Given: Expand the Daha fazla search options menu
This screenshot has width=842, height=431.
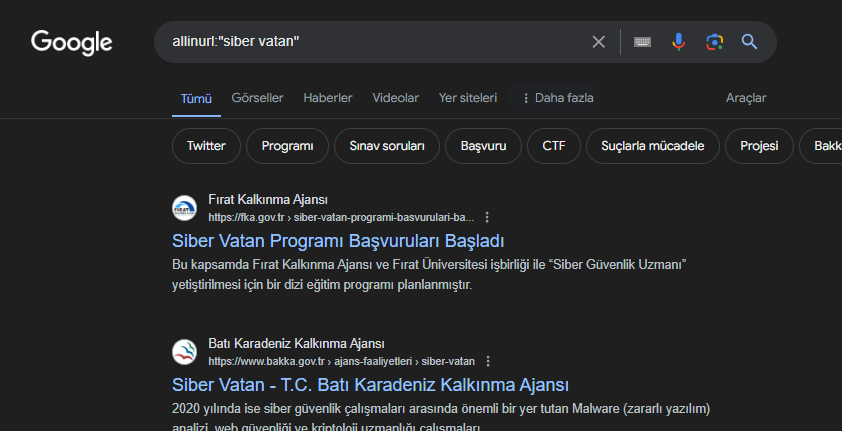Looking at the screenshot, I should point(557,98).
